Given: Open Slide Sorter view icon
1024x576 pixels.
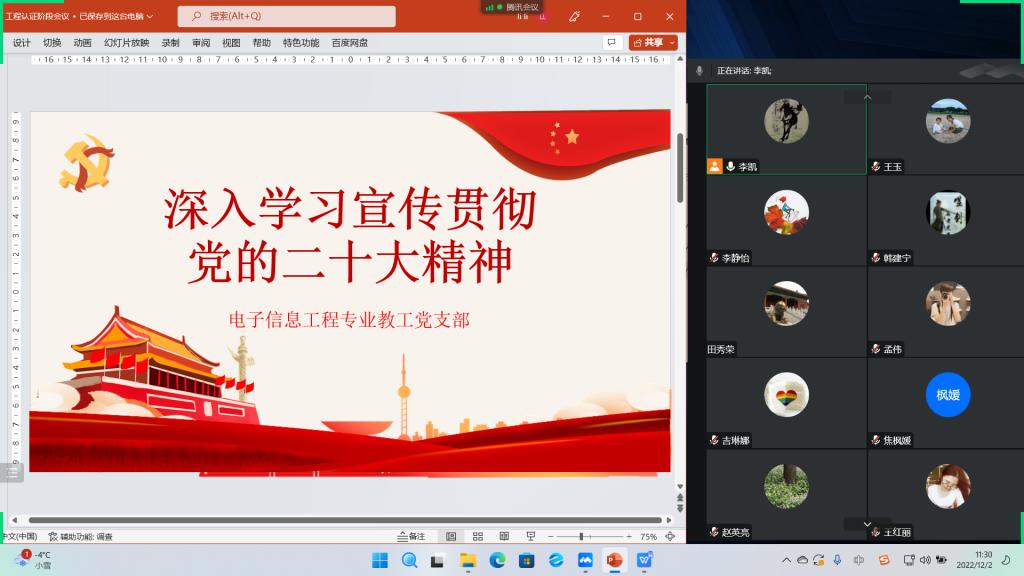Looking at the screenshot, I should (478, 537).
